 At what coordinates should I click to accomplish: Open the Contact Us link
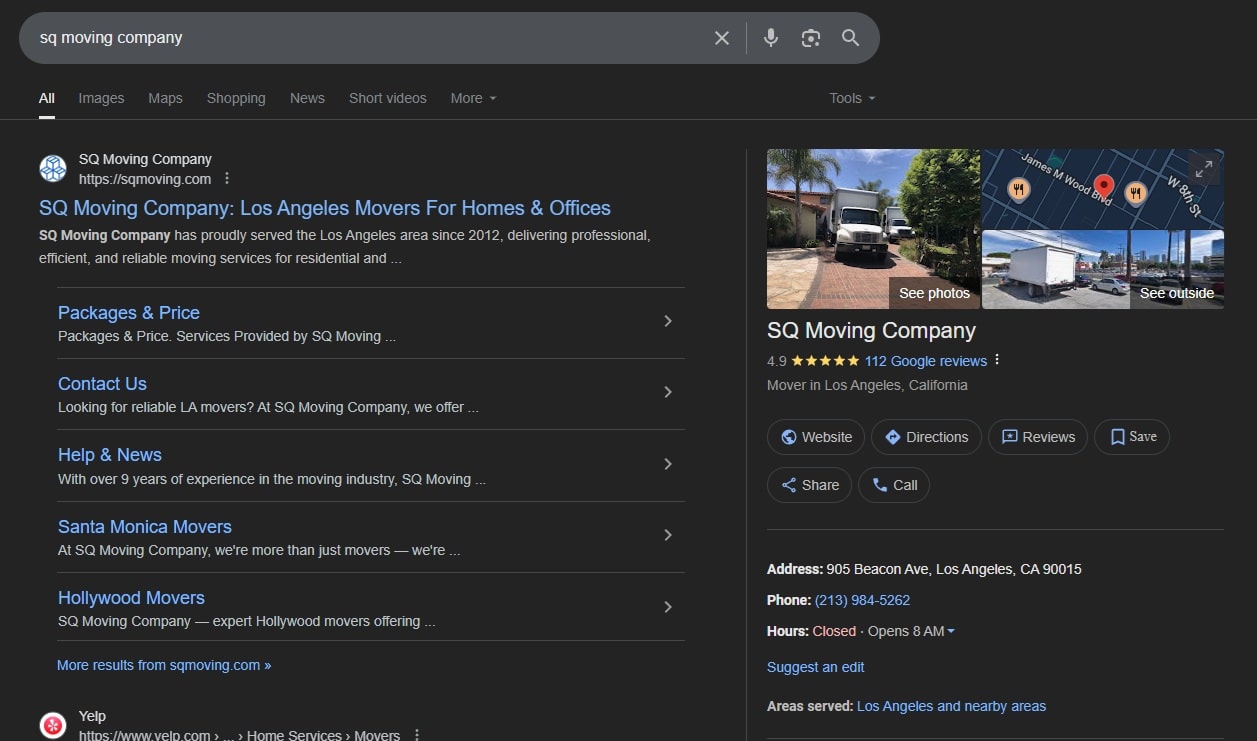click(102, 384)
